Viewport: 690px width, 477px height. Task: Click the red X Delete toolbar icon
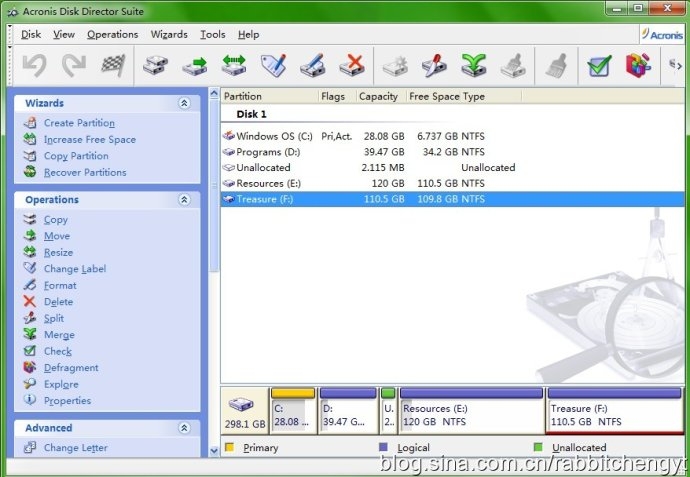(x=351, y=66)
